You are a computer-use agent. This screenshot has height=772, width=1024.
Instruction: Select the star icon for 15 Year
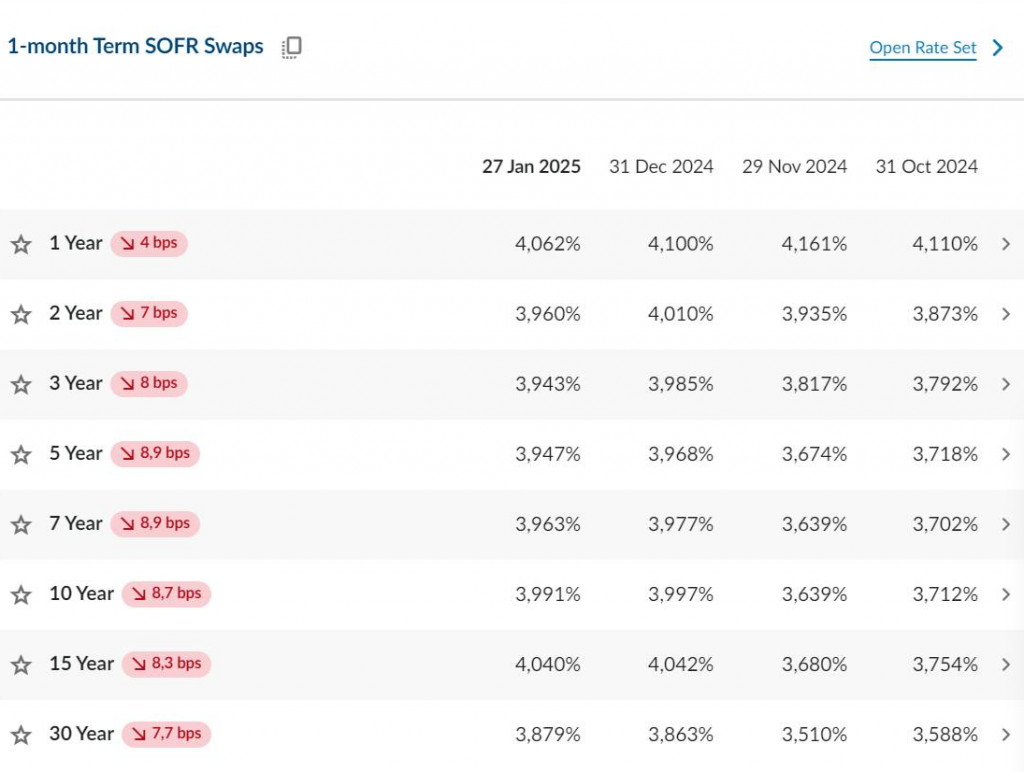[x=21, y=664]
